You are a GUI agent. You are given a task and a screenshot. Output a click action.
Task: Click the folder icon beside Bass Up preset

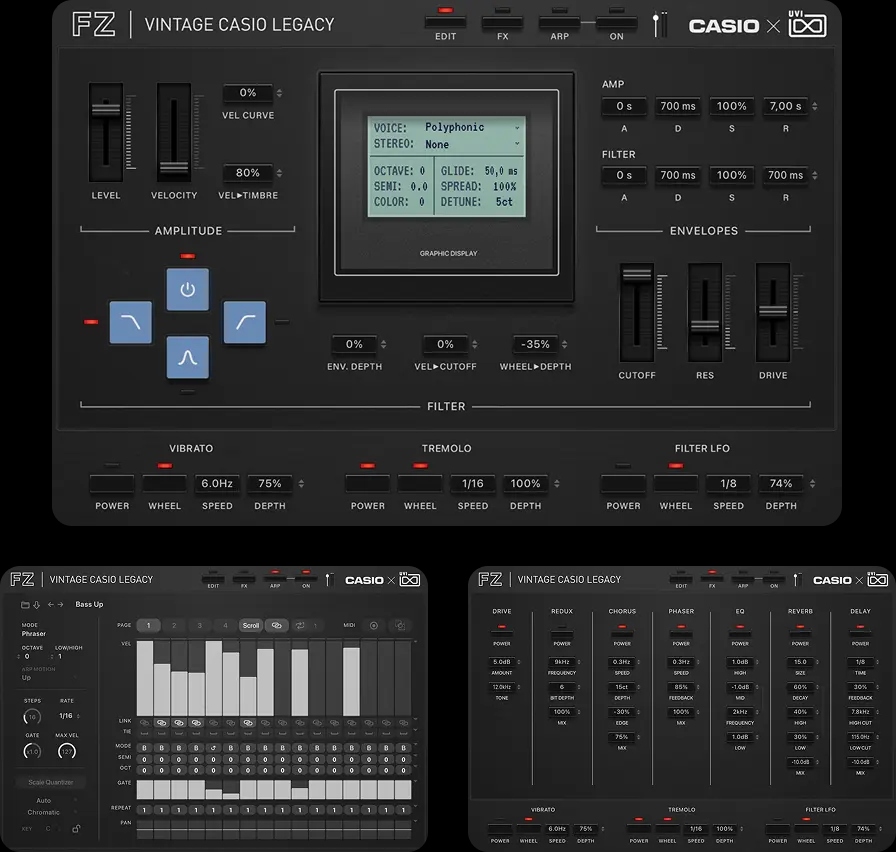(25, 604)
